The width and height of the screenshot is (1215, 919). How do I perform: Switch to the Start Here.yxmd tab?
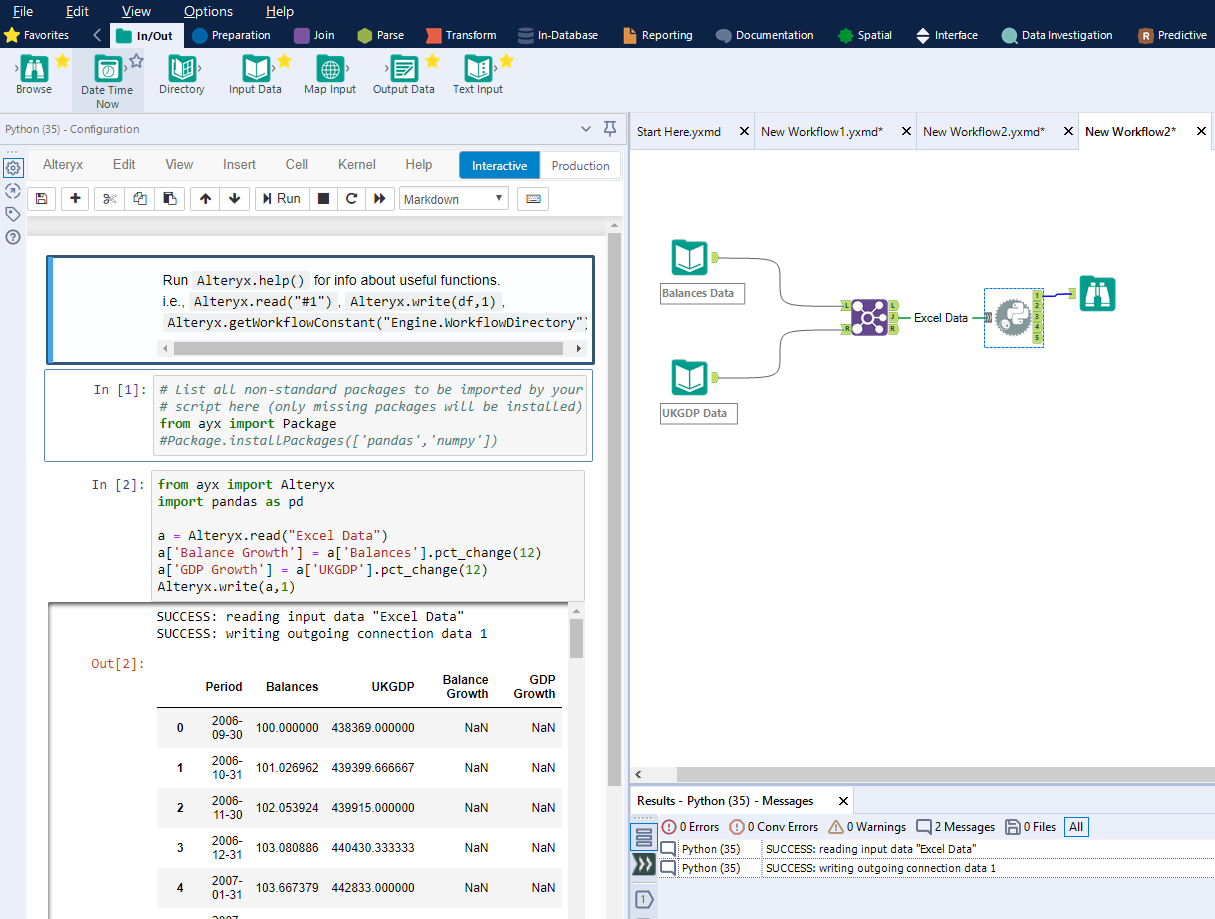coord(678,130)
